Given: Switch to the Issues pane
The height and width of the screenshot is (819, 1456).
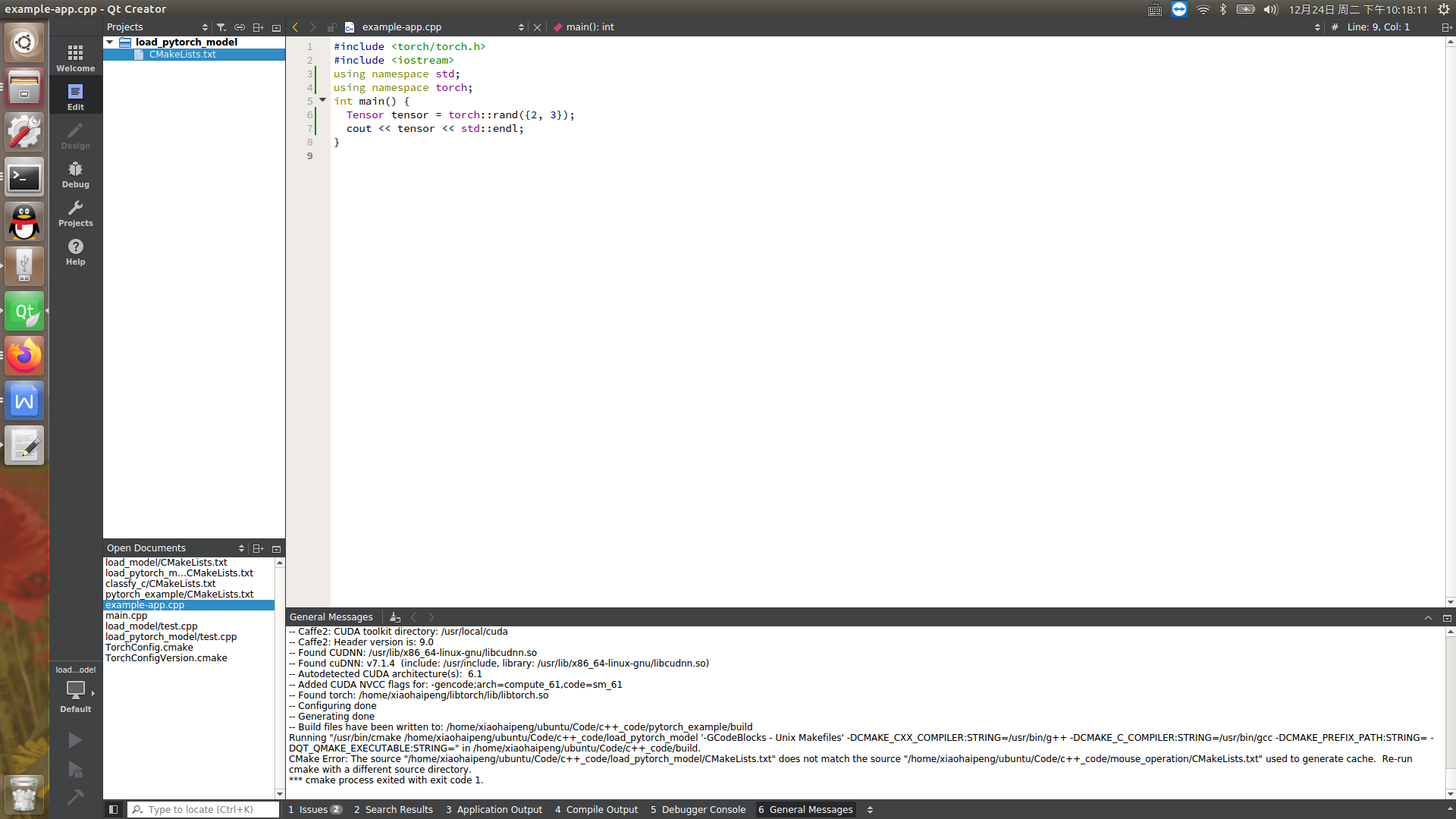Looking at the screenshot, I should [314, 809].
